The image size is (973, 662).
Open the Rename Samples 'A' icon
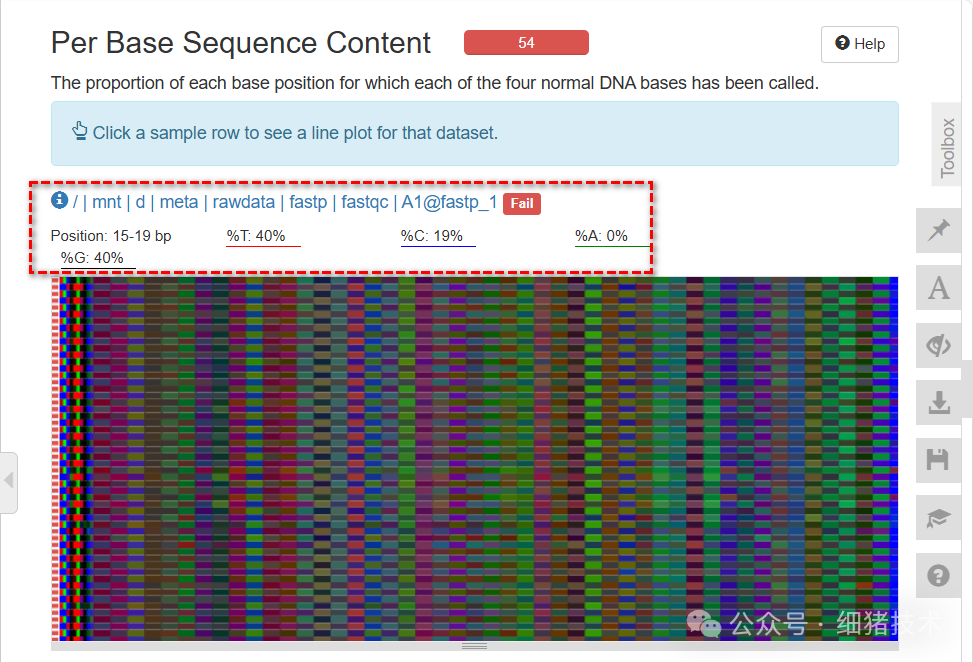pos(938,288)
